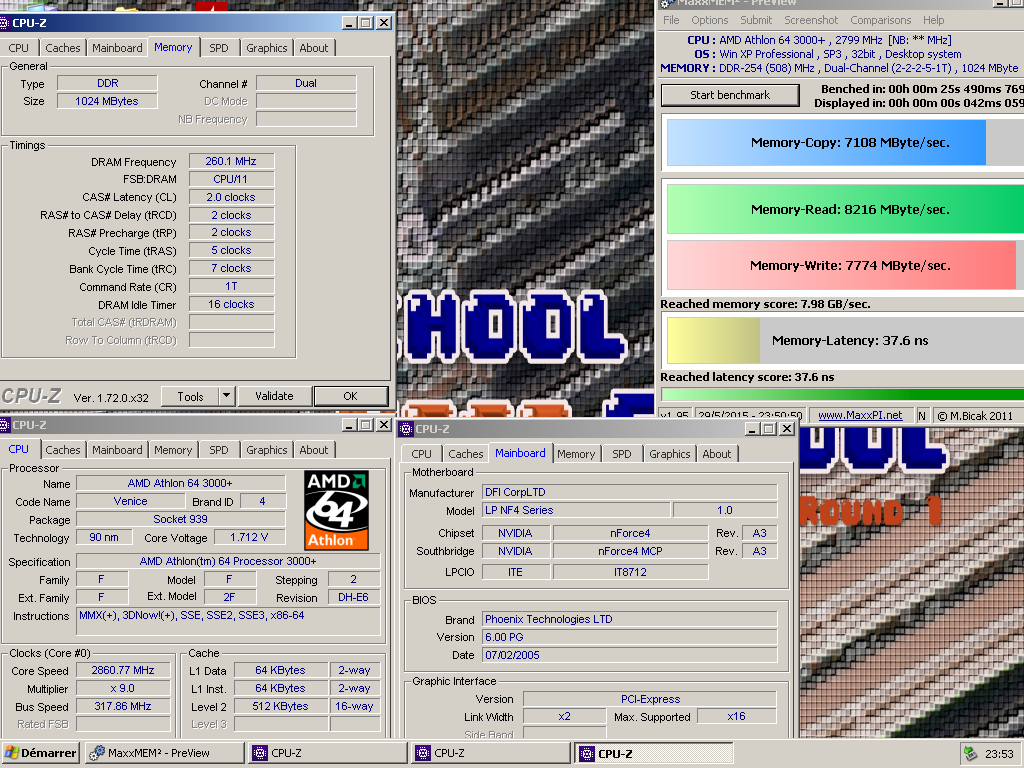Click the Démarrer start button
This screenshot has height=768, width=1024.
40,753
